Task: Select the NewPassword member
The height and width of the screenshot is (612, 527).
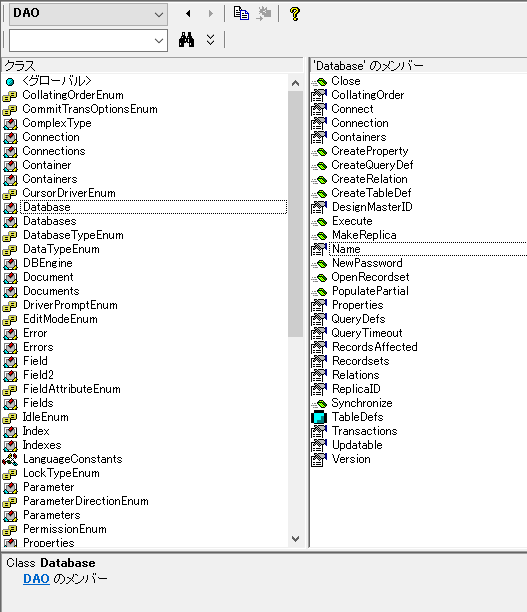Action: (x=367, y=263)
